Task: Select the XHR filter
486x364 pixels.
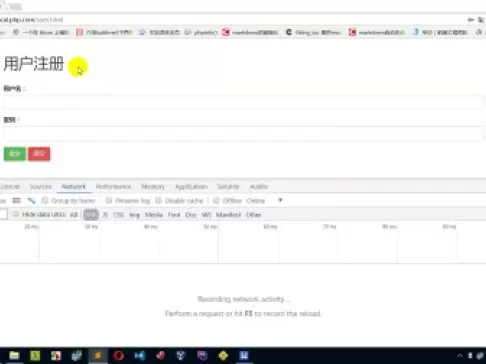Action: pos(91,215)
